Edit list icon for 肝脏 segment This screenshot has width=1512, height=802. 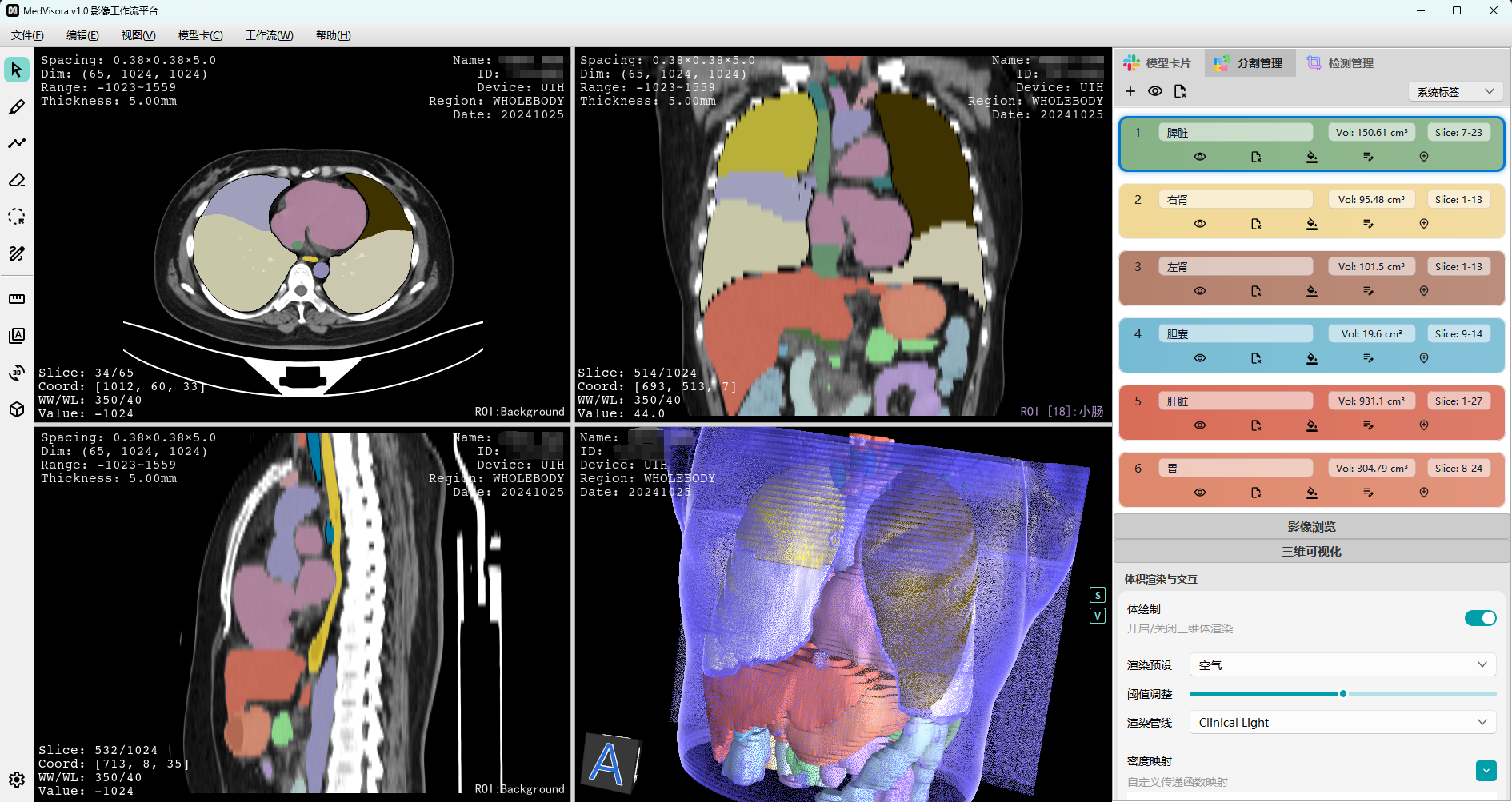(1368, 425)
